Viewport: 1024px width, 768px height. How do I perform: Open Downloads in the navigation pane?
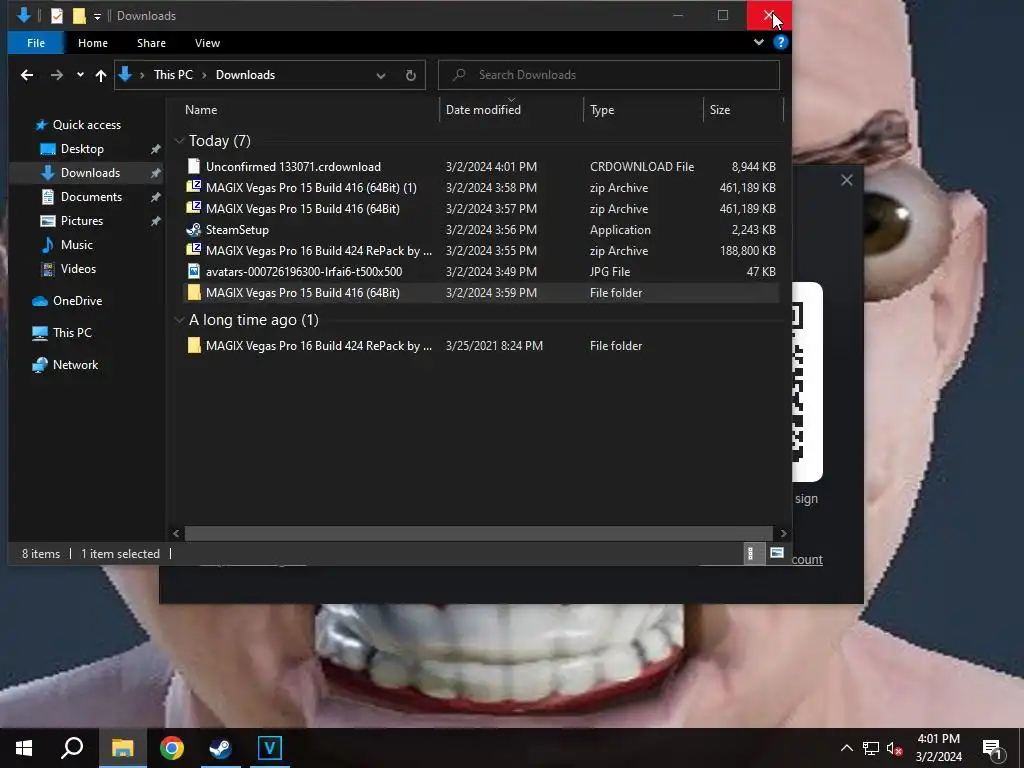coord(90,173)
